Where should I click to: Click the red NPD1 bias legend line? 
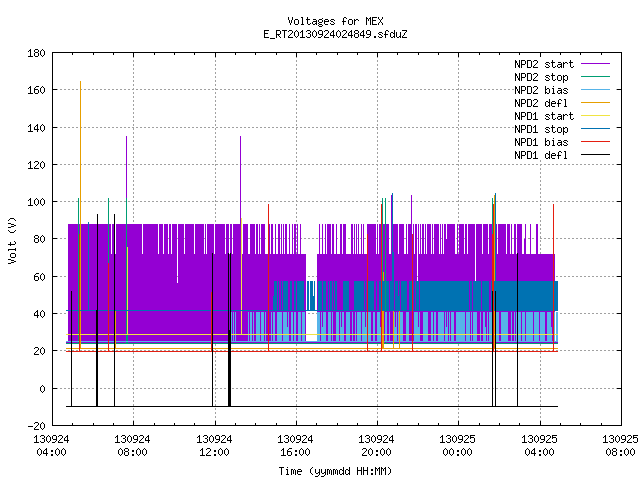point(595,142)
